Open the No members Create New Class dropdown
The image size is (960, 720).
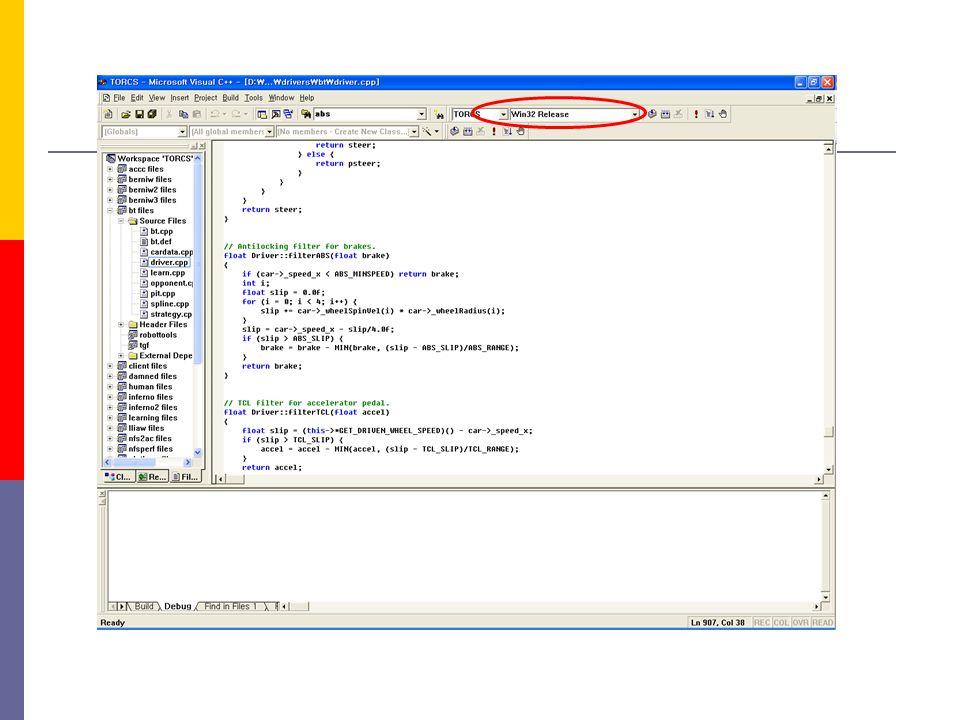(x=414, y=132)
